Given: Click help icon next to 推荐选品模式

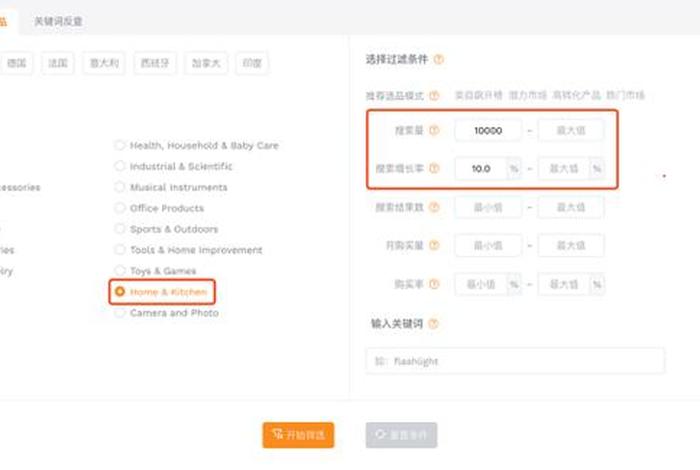Looking at the screenshot, I should point(434,96).
